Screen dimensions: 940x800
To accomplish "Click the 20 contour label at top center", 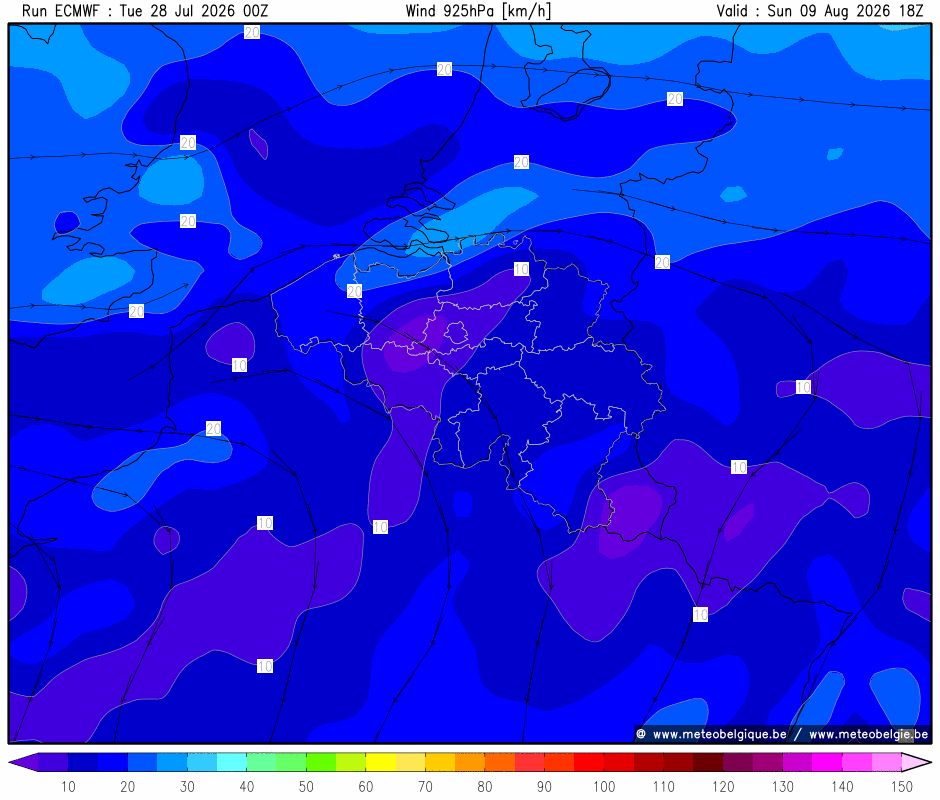I will point(444,70).
